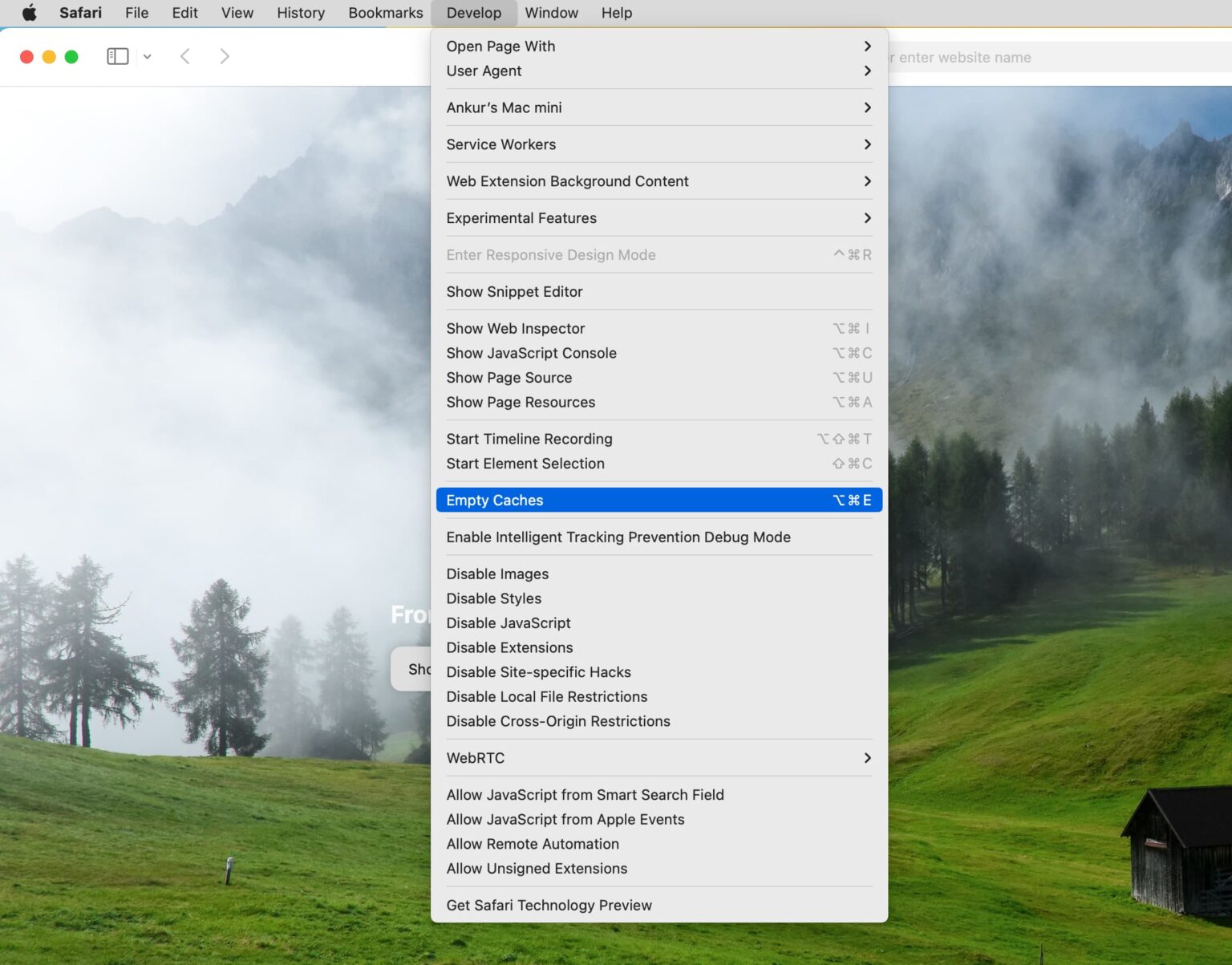The width and height of the screenshot is (1232, 965).
Task: Choose Start Element Selection
Action: coord(659,464)
